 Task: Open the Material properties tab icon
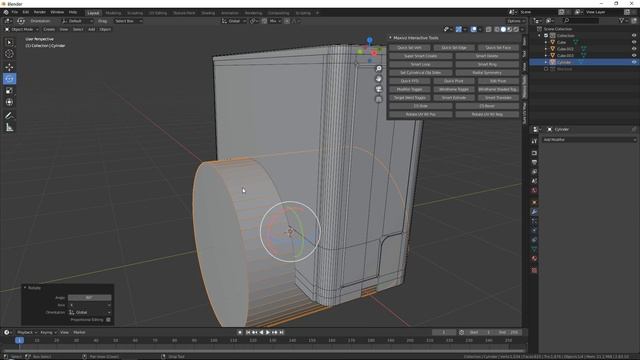(x=534, y=258)
